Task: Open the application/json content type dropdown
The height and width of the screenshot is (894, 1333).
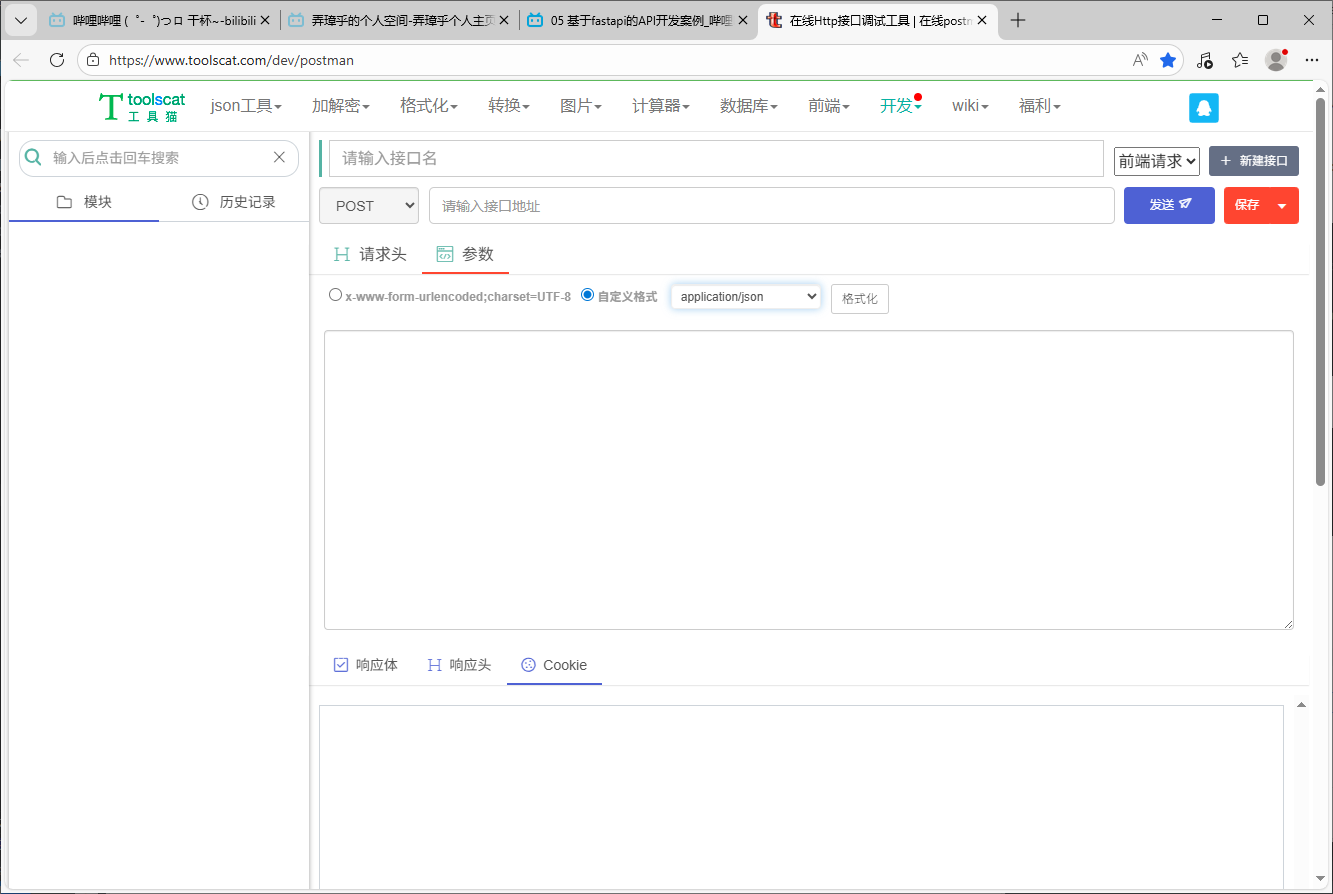Action: pyautogui.click(x=745, y=297)
